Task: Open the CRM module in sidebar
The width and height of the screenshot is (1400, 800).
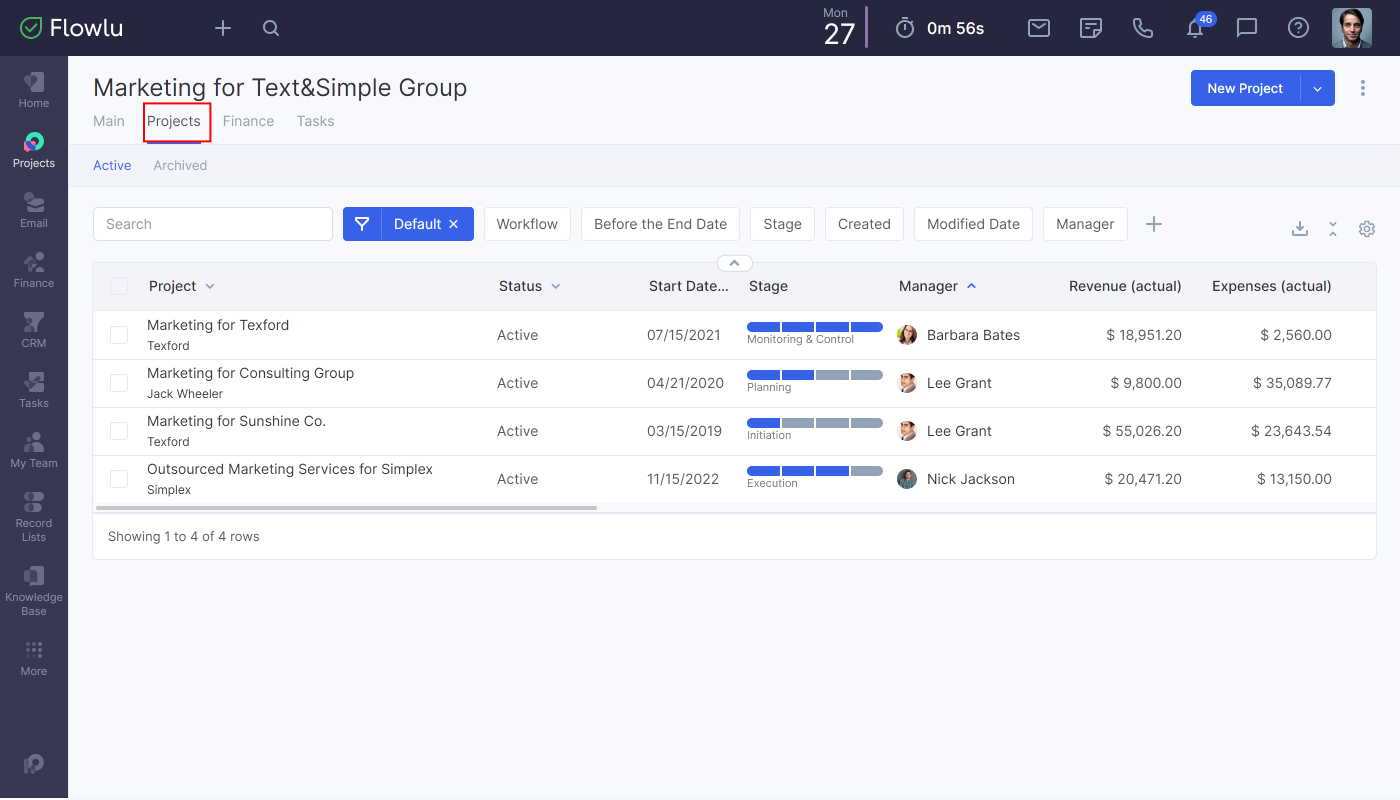Action: tap(33, 330)
